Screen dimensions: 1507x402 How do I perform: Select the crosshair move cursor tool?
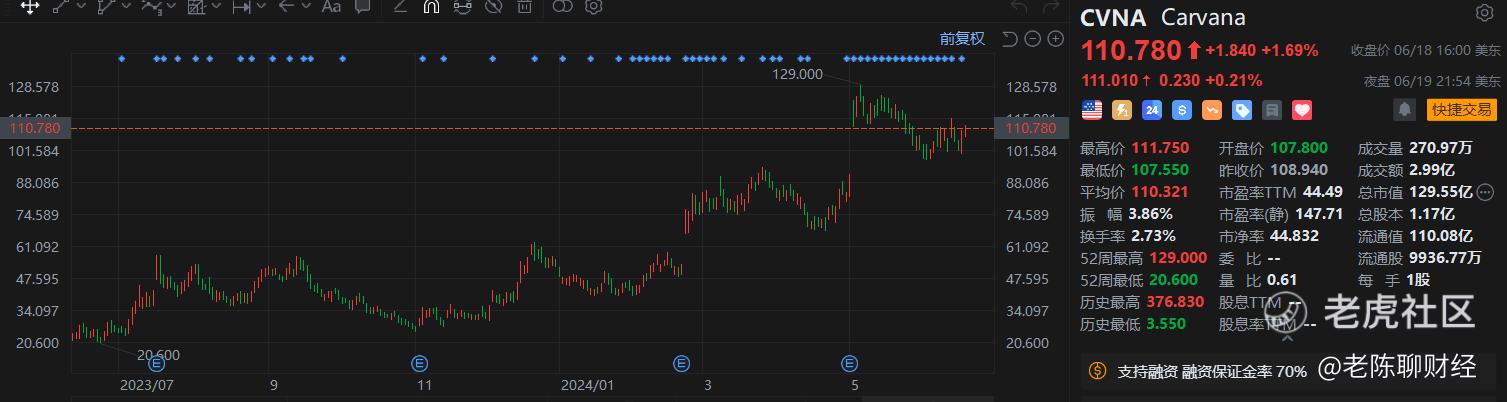tap(30, 7)
